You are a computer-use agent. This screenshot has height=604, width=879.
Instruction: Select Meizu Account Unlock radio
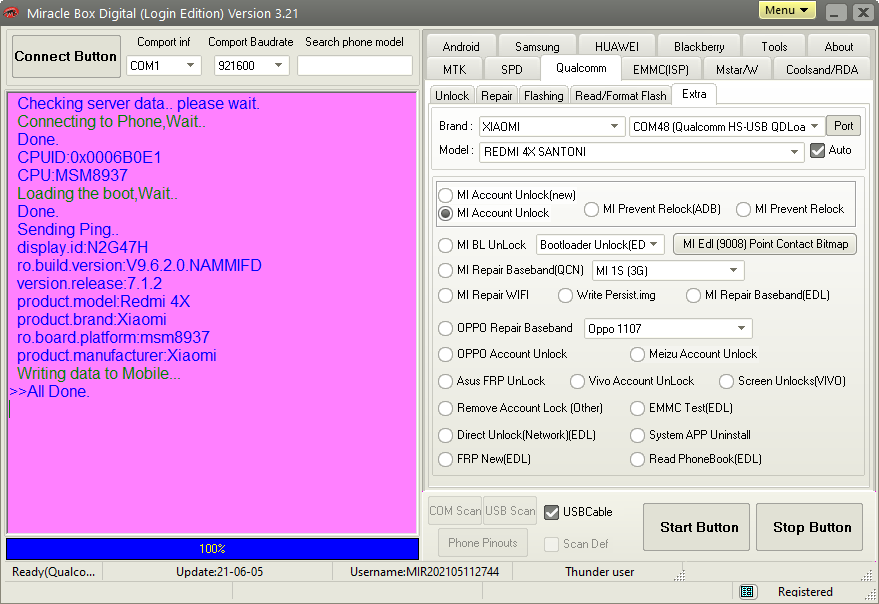point(637,354)
